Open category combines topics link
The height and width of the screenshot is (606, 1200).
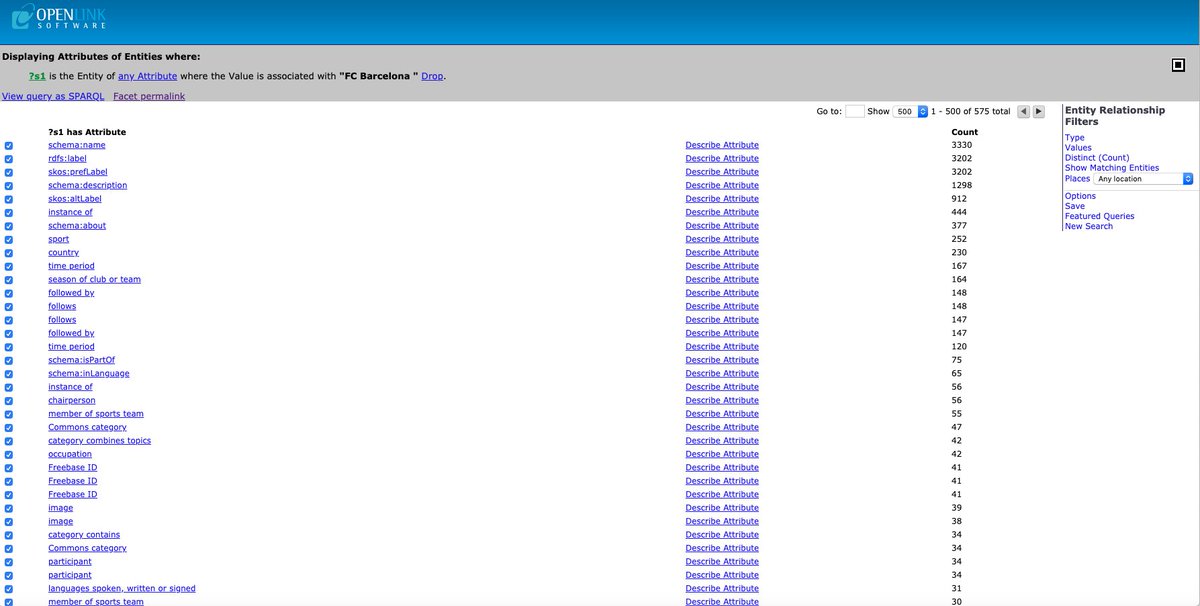tap(99, 440)
